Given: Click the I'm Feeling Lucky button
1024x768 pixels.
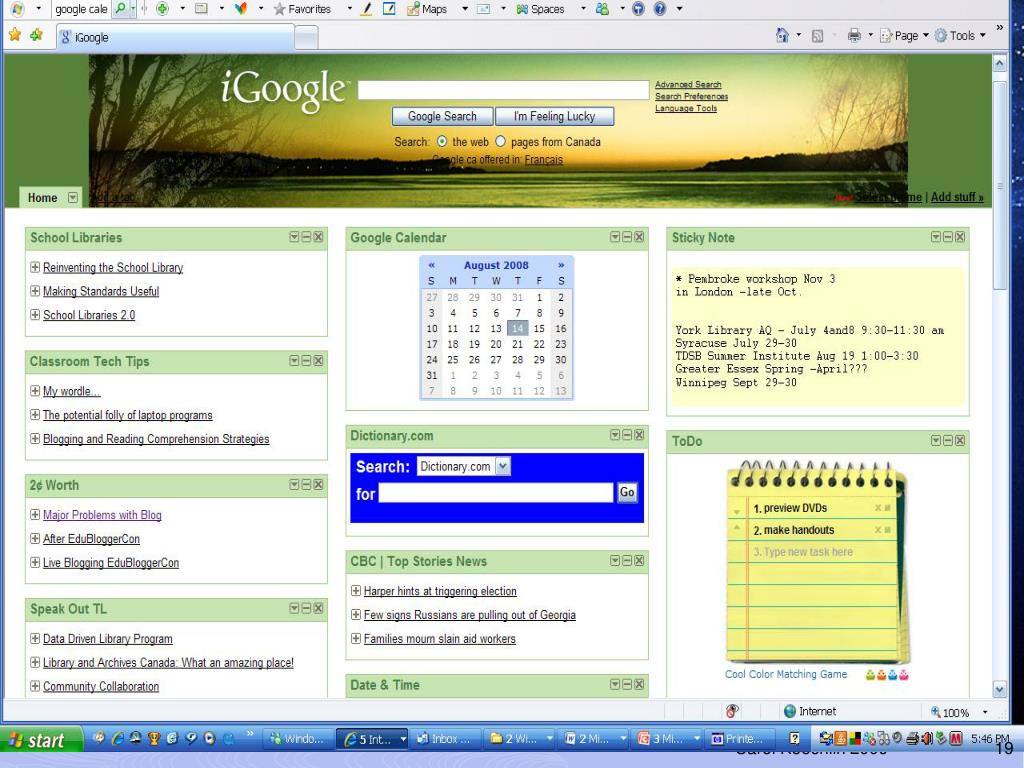Looking at the screenshot, I should pyautogui.click(x=554, y=116).
